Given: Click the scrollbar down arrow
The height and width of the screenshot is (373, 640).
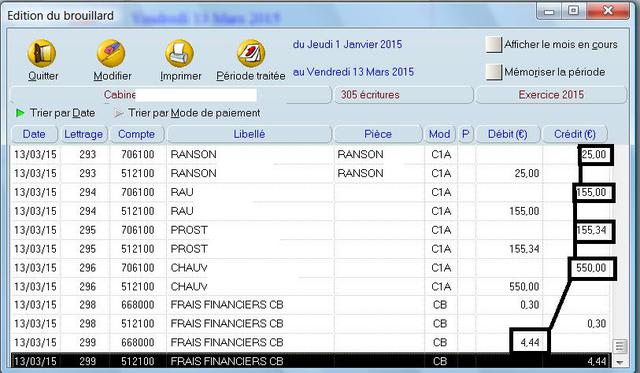Looking at the screenshot, I should [620, 362].
